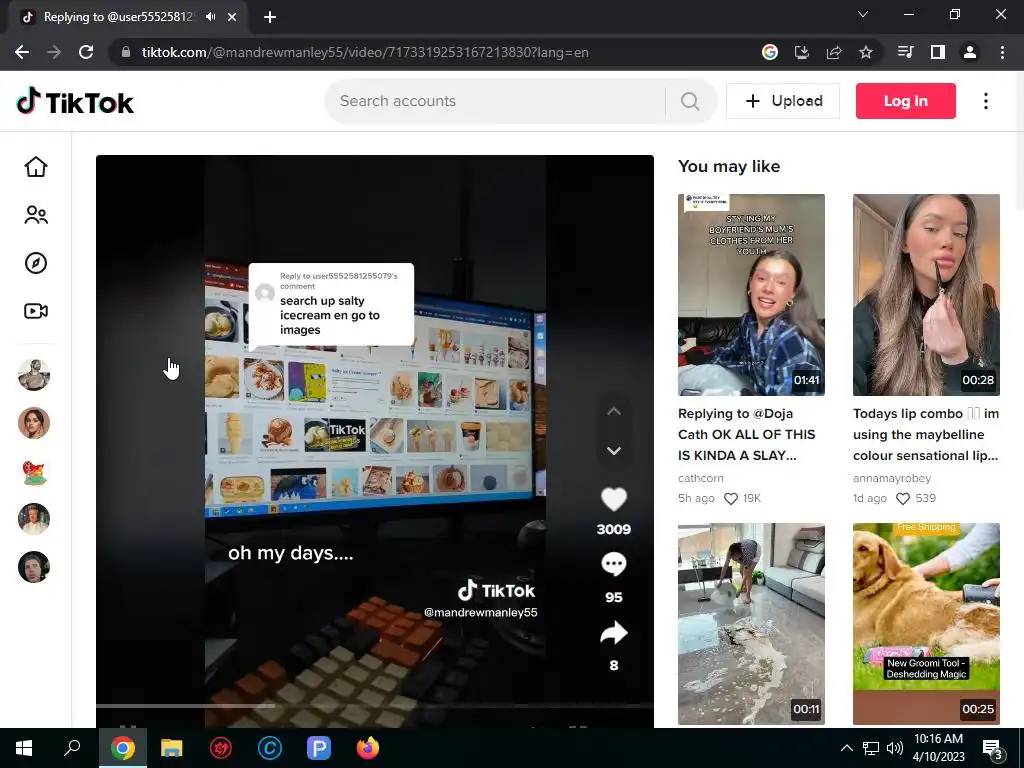Click the install app icon in address bar
The width and height of the screenshot is (1024, 768).
801,52
